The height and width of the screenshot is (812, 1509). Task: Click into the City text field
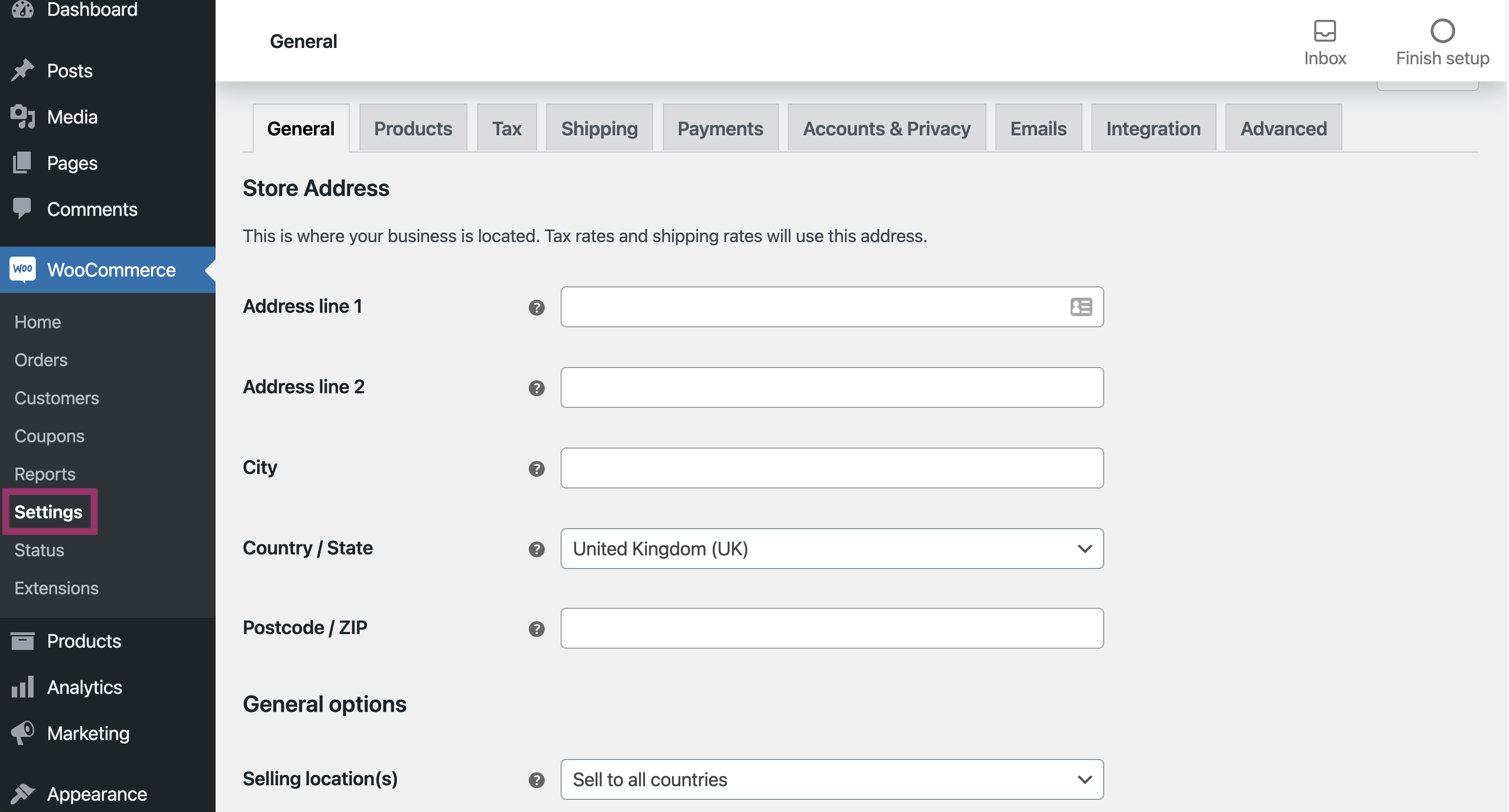[831, 468]
